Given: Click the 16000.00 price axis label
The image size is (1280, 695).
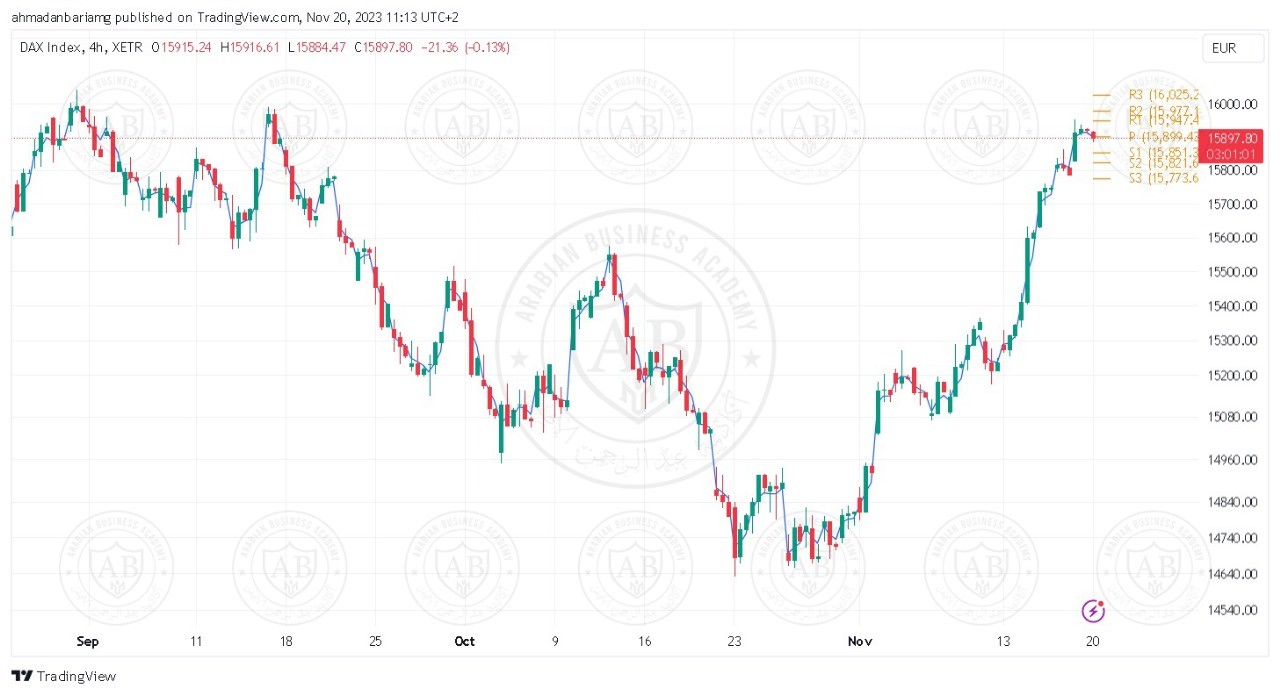Looking at the screenshot, I should (1232, 105).
